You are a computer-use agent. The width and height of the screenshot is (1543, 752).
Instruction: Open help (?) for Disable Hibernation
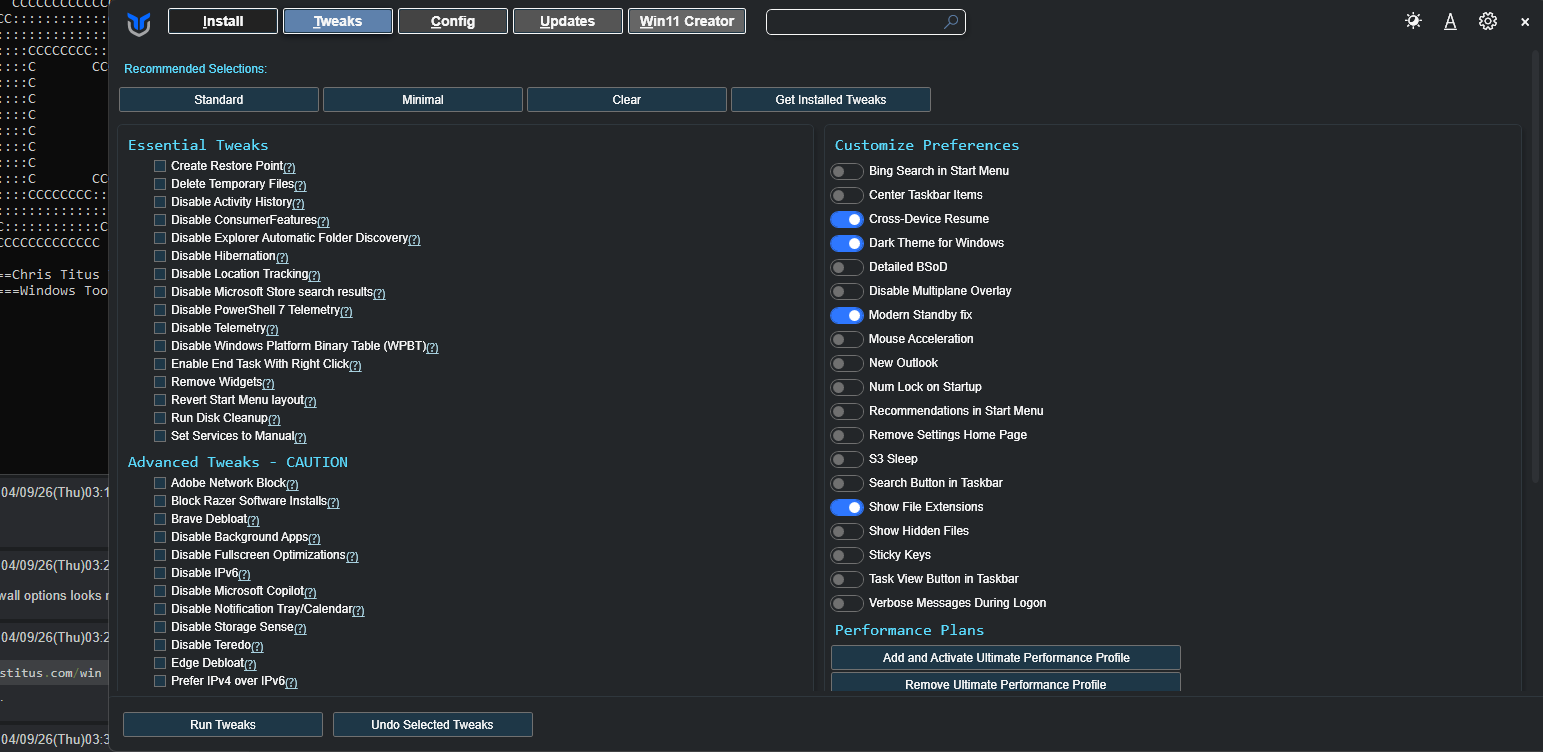click(282, 257)
